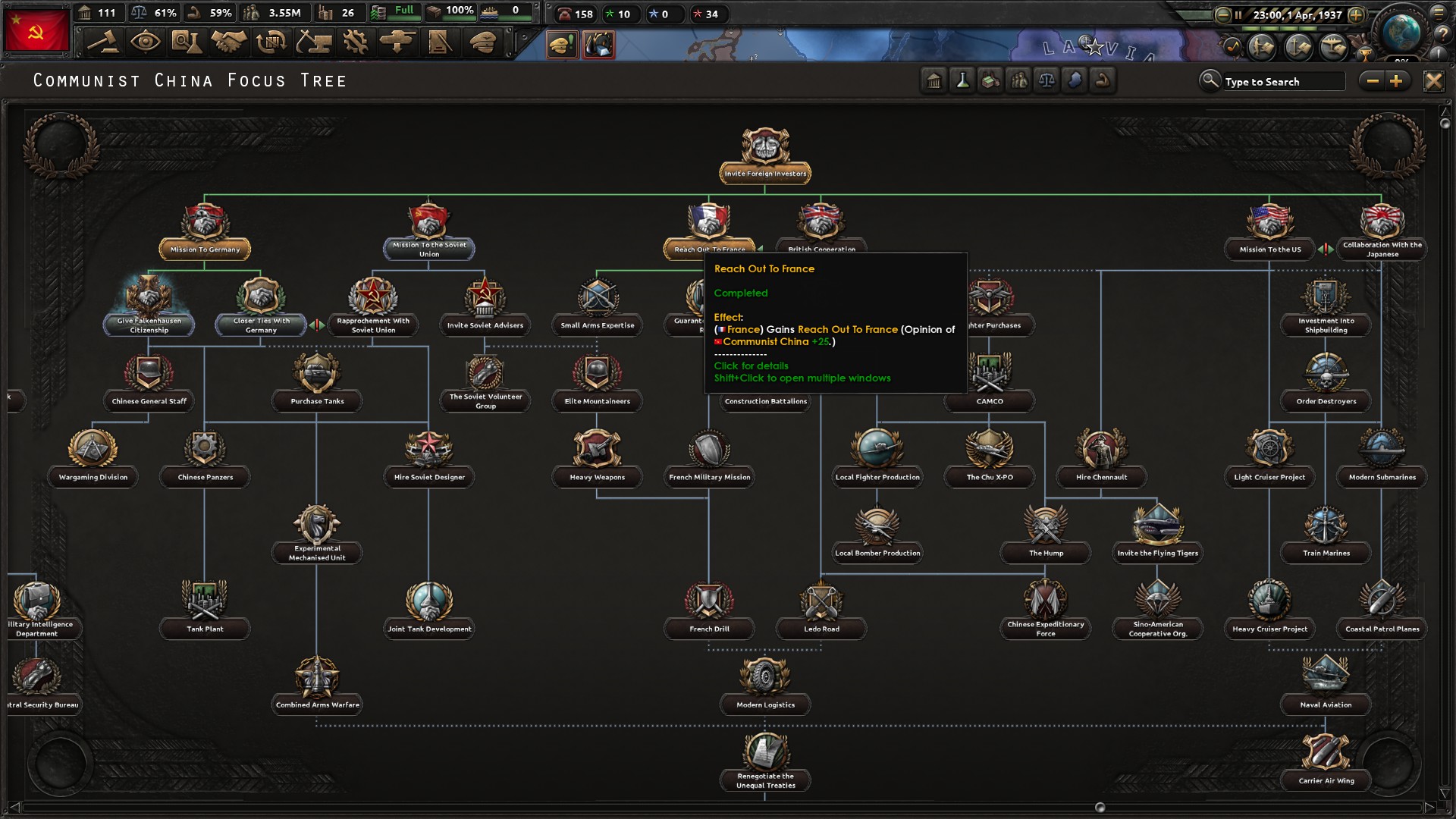The image size is (1456, 819).
Task: Open the Decisions panel with the gavel icon
Action: coord(104,43)
